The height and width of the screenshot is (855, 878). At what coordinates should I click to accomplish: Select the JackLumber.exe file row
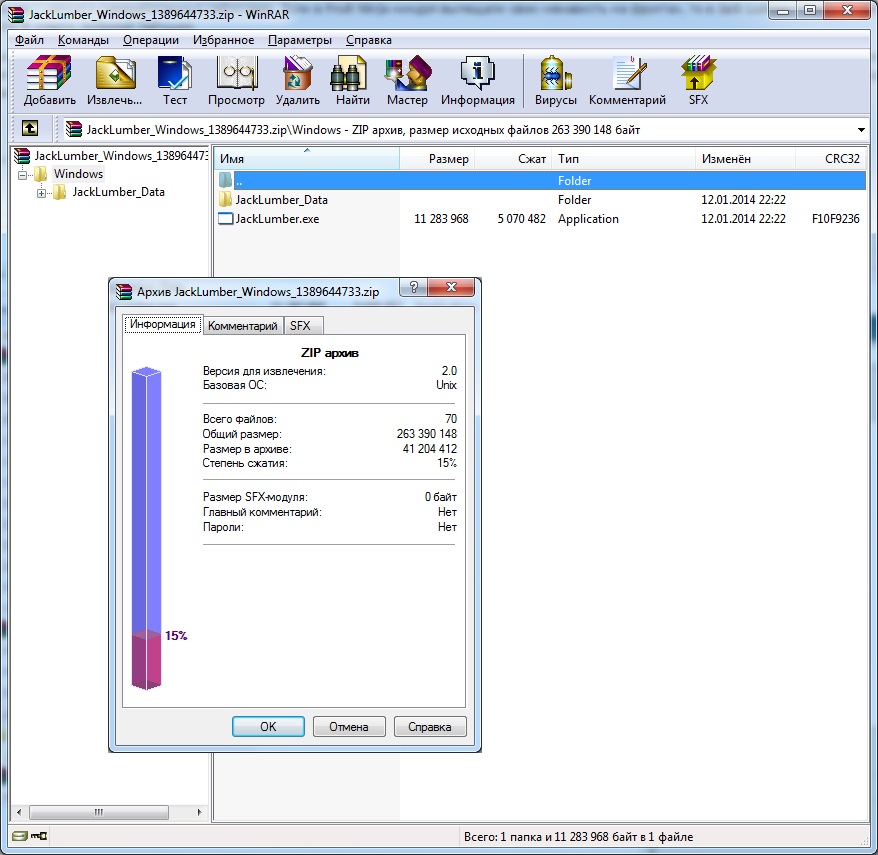(x=540, y=219)
